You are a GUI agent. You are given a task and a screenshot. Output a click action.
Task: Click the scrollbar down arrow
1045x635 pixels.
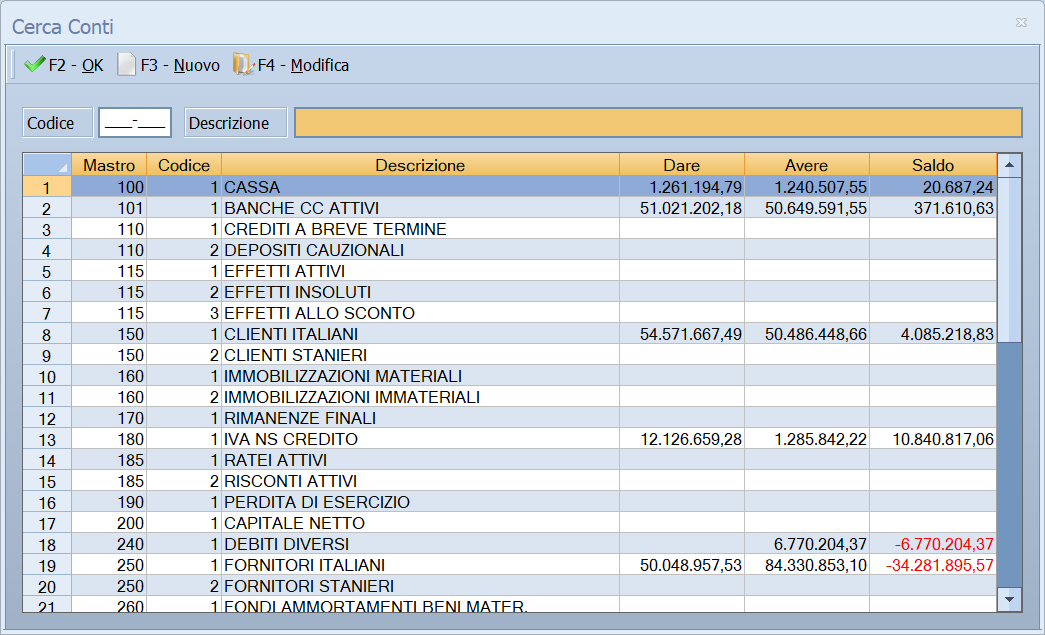(1010, 600)
